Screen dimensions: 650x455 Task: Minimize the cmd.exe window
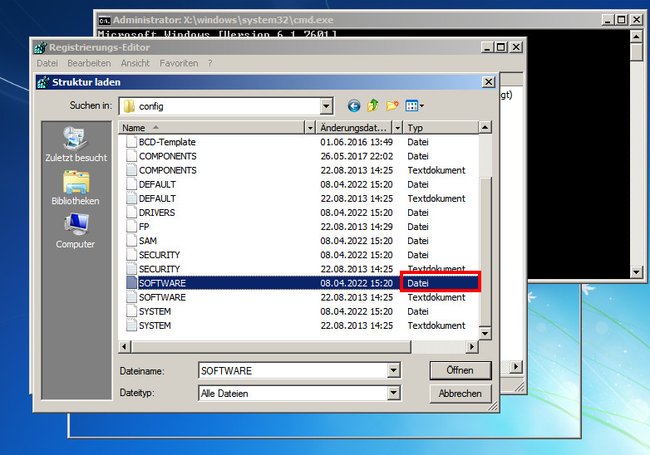point(608,19)
